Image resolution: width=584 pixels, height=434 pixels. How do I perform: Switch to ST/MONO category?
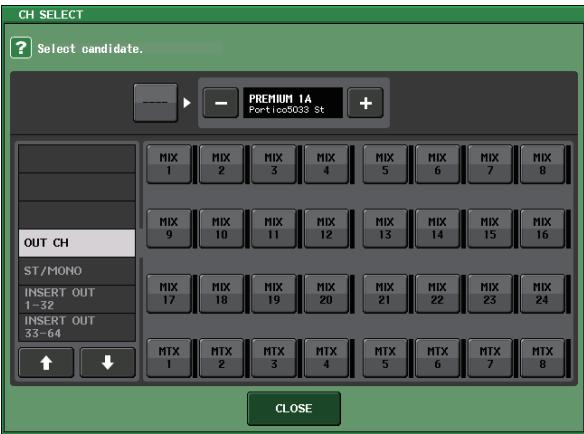[77, 271]
